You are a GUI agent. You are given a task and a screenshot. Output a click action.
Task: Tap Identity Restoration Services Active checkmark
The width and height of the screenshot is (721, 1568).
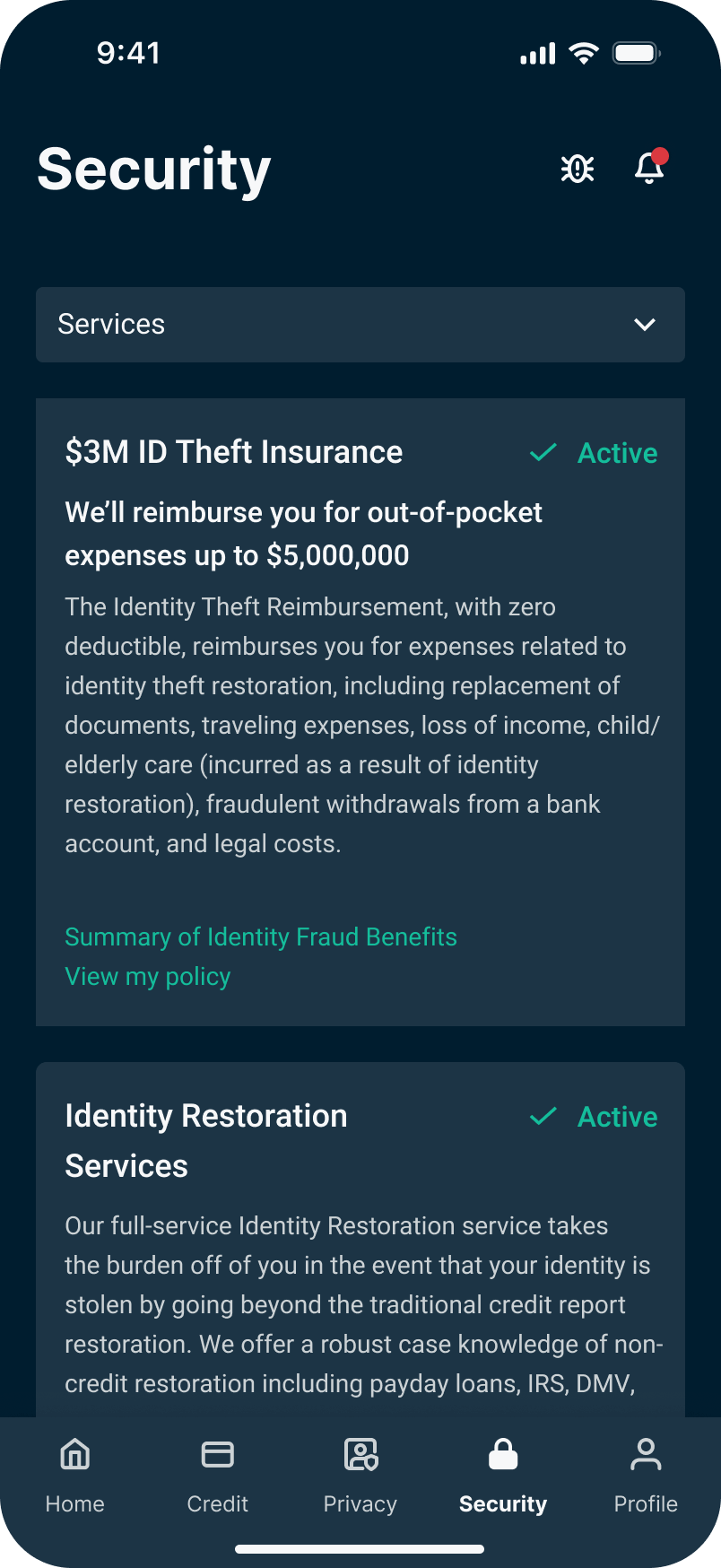coord(543,1117)
